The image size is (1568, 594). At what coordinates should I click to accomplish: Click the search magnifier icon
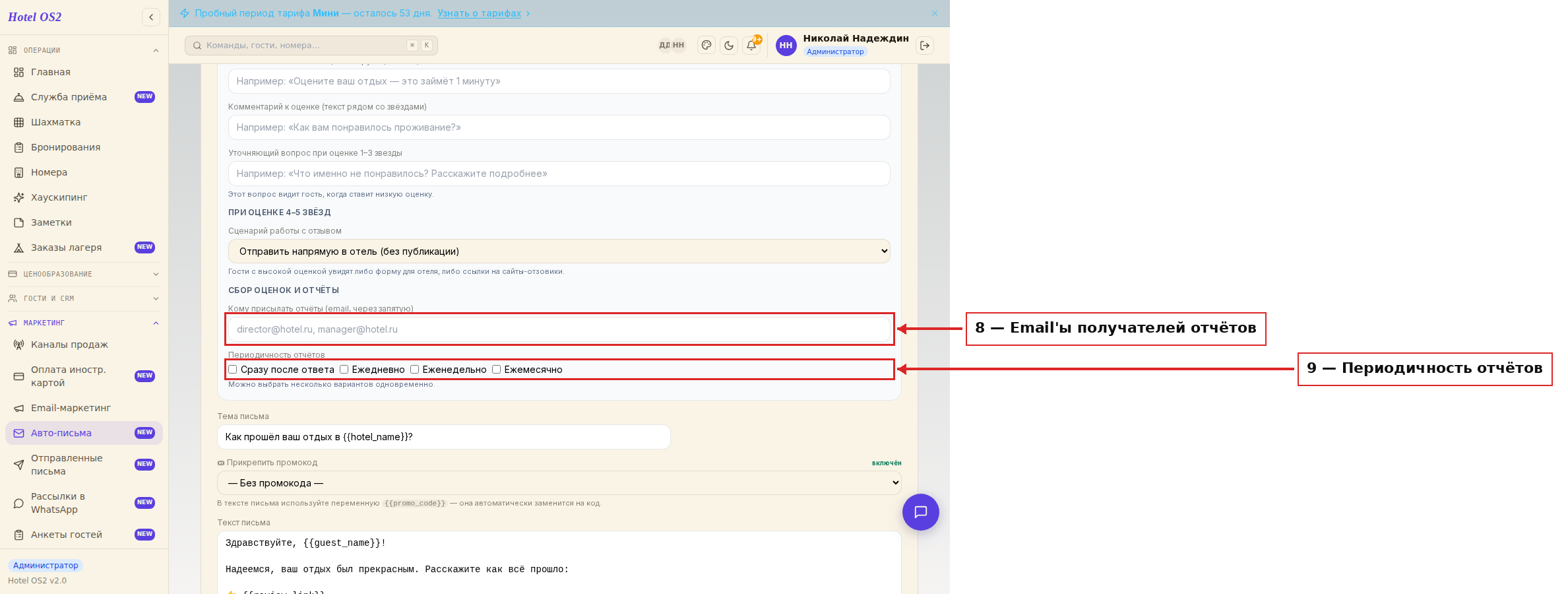point(197,46)
